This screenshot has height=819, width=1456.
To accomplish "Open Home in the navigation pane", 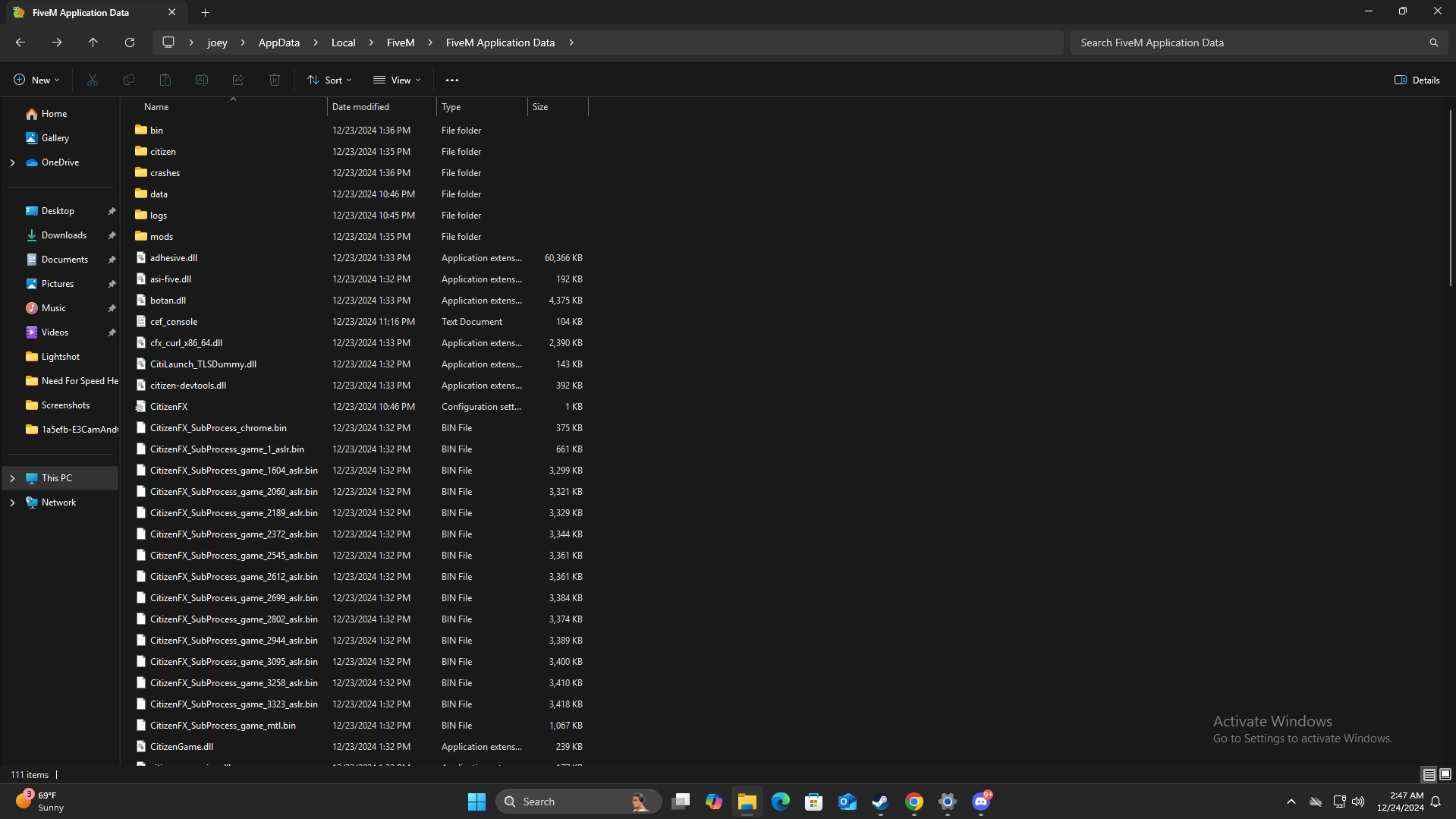I will tap(53, 114).
